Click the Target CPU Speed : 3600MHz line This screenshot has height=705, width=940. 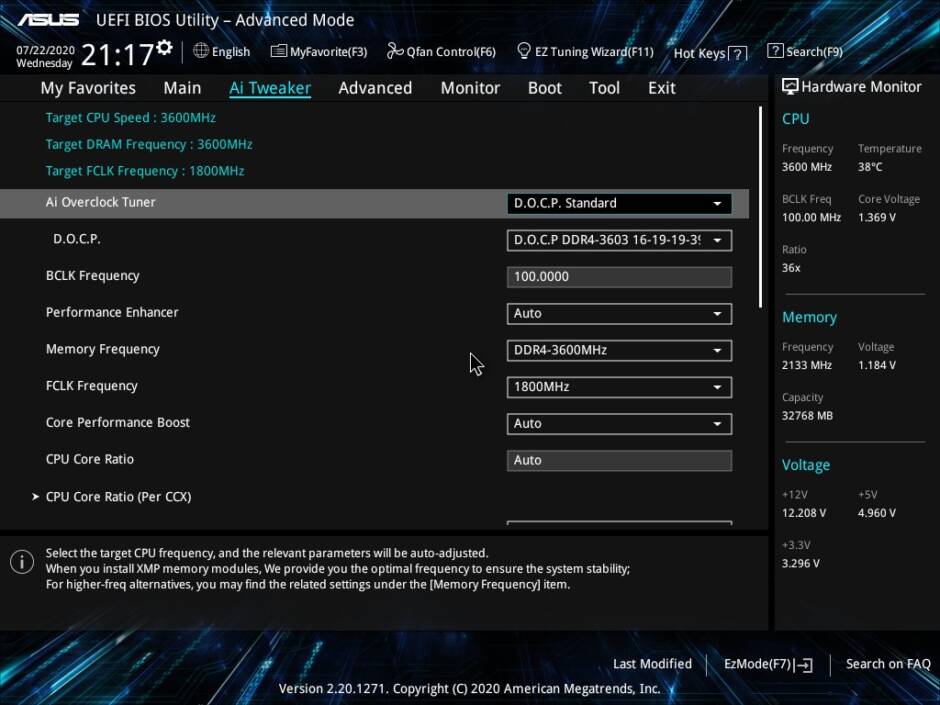tap(131, 118)
